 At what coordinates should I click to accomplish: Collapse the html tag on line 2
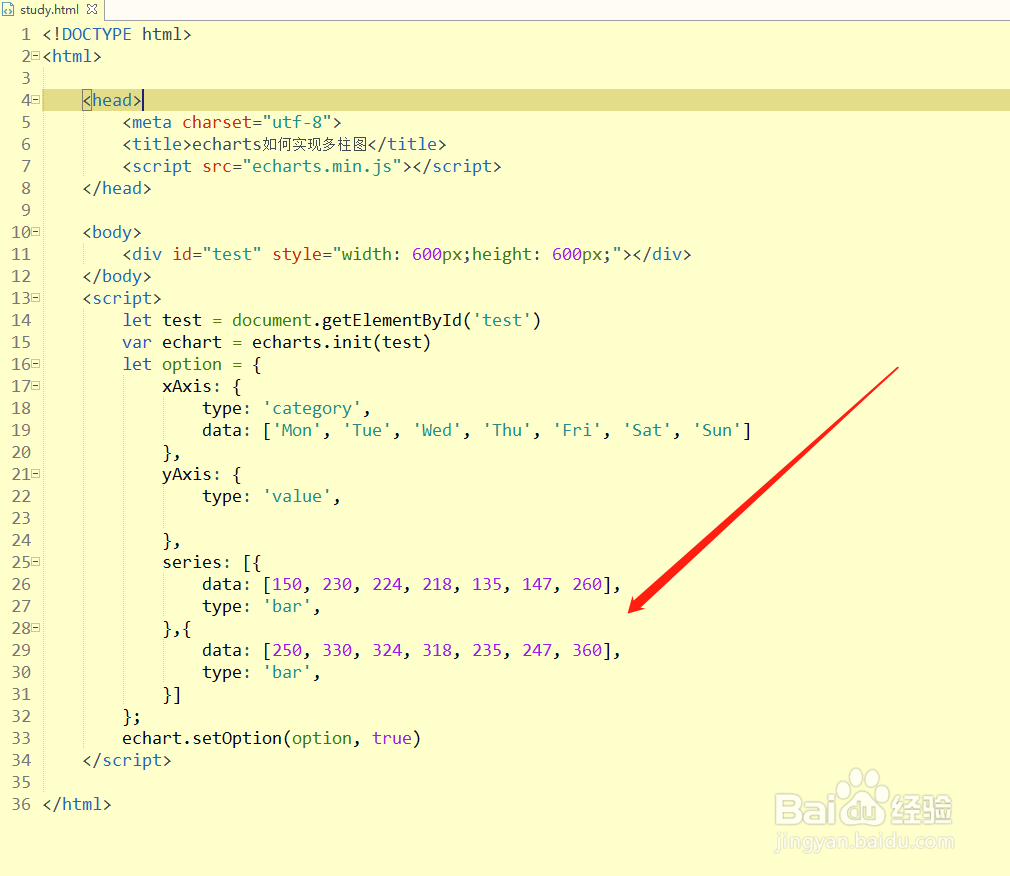(35, 56)
